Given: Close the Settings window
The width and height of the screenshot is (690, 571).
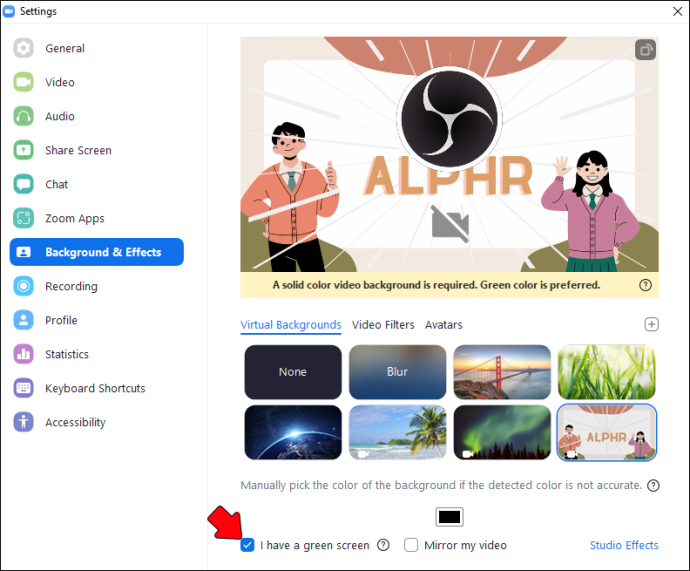Looking at the screenshot, I should (x=678, y=11).
